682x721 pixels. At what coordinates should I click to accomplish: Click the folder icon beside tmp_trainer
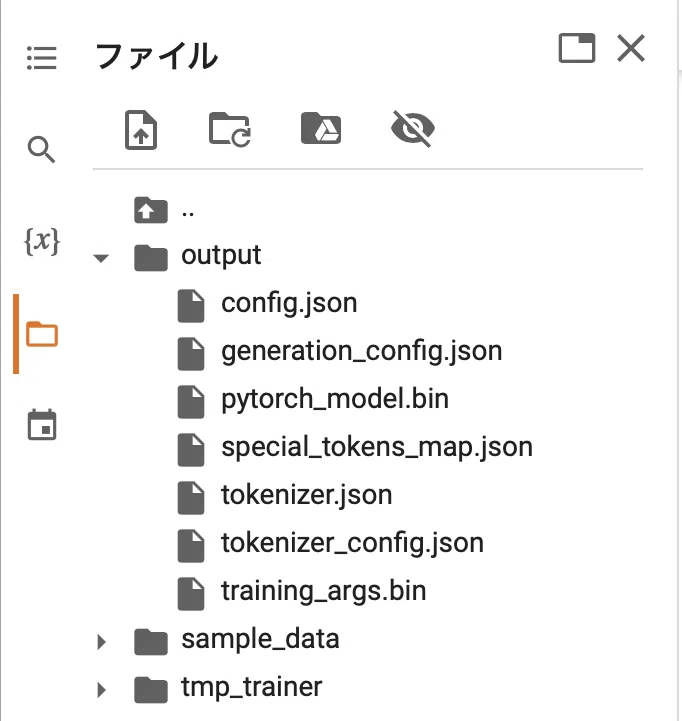(151, 690)
